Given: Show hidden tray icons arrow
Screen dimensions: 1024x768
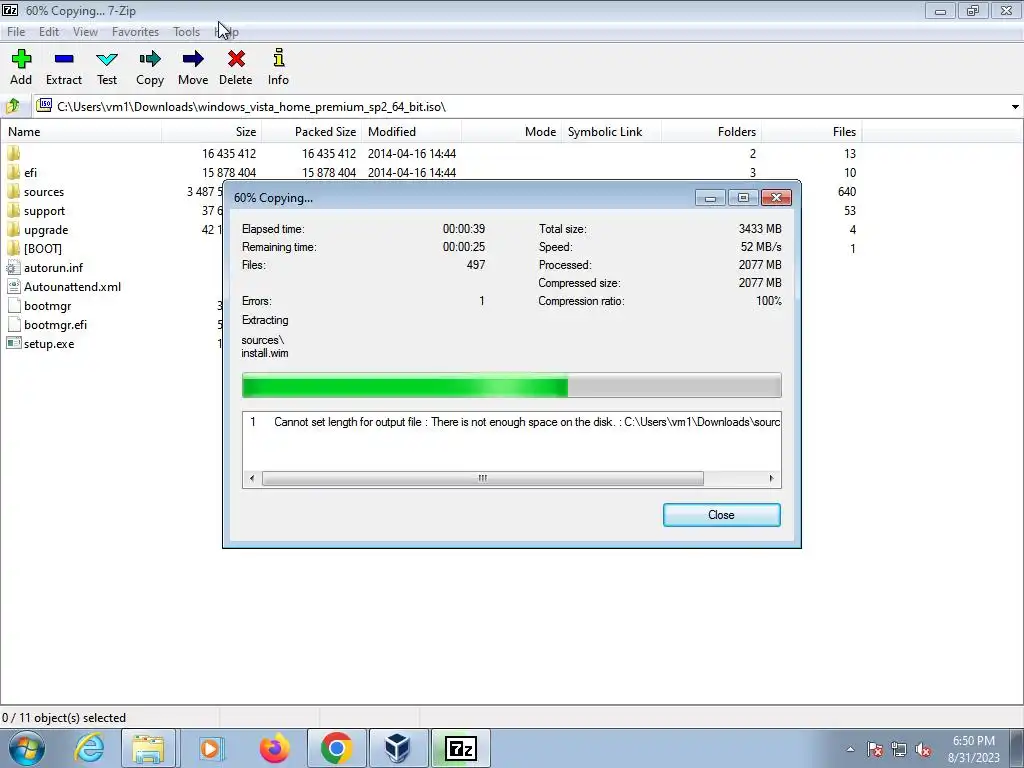Looking at the screenshot, I should (850, 750).
